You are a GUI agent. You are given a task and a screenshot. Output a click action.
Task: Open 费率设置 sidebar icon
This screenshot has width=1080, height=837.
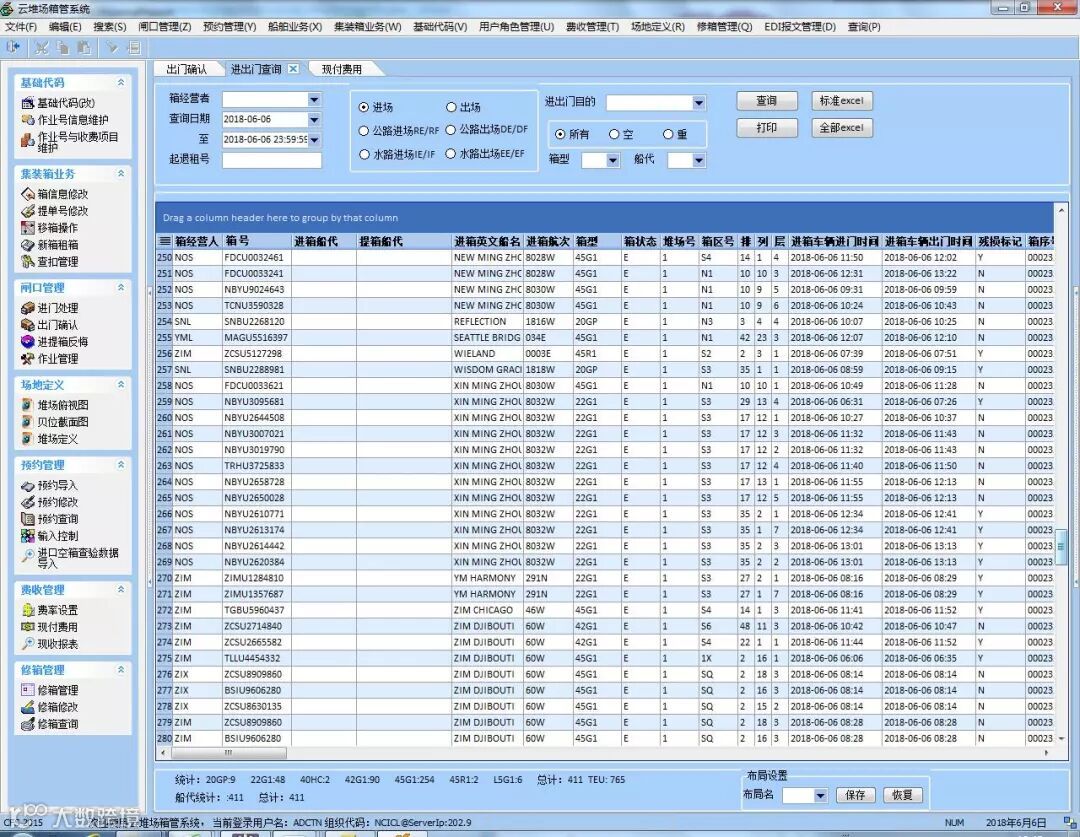(28, 610)
